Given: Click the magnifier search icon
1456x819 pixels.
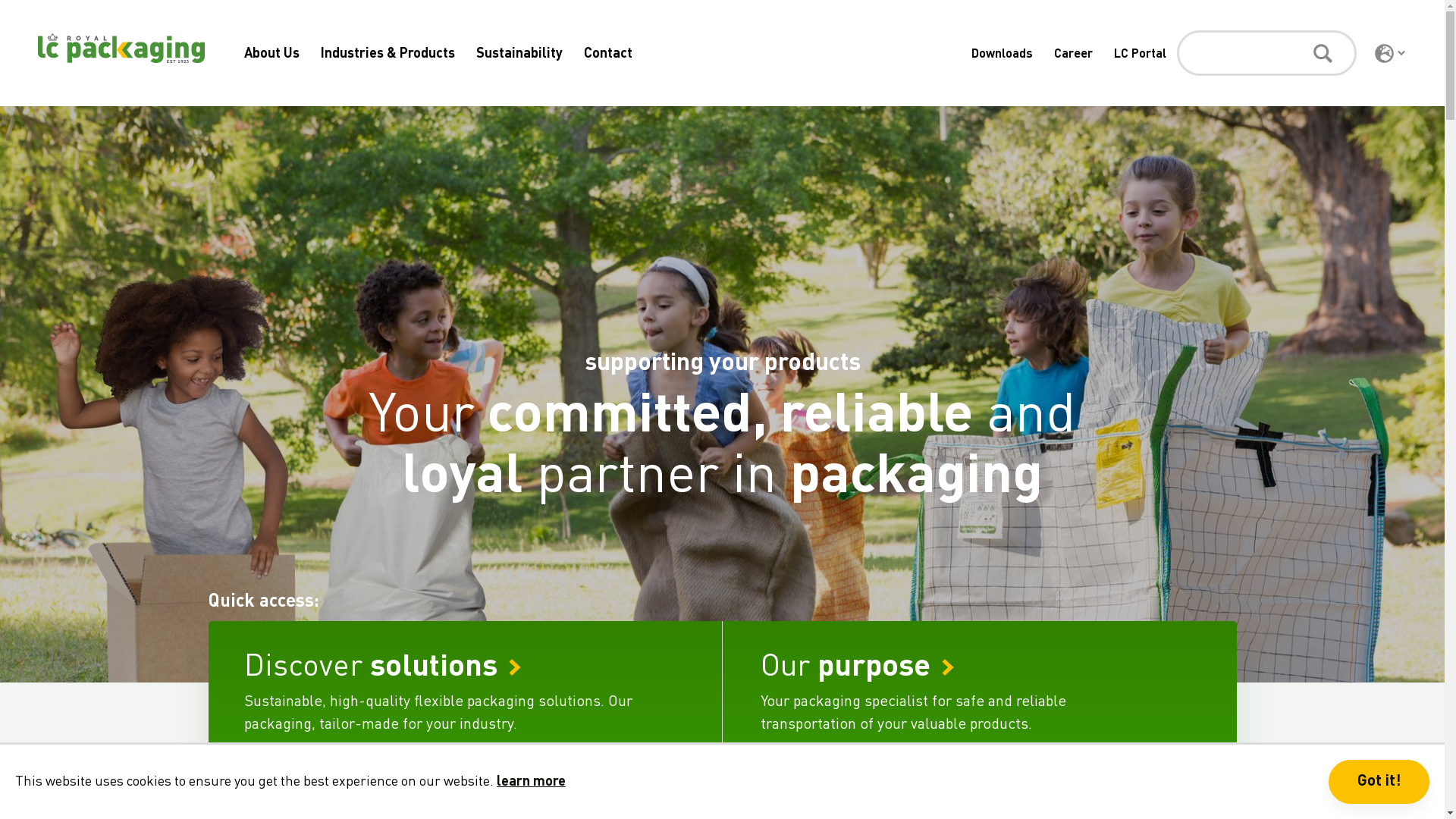Looking at the screenshot, I should pos(1323,53).
